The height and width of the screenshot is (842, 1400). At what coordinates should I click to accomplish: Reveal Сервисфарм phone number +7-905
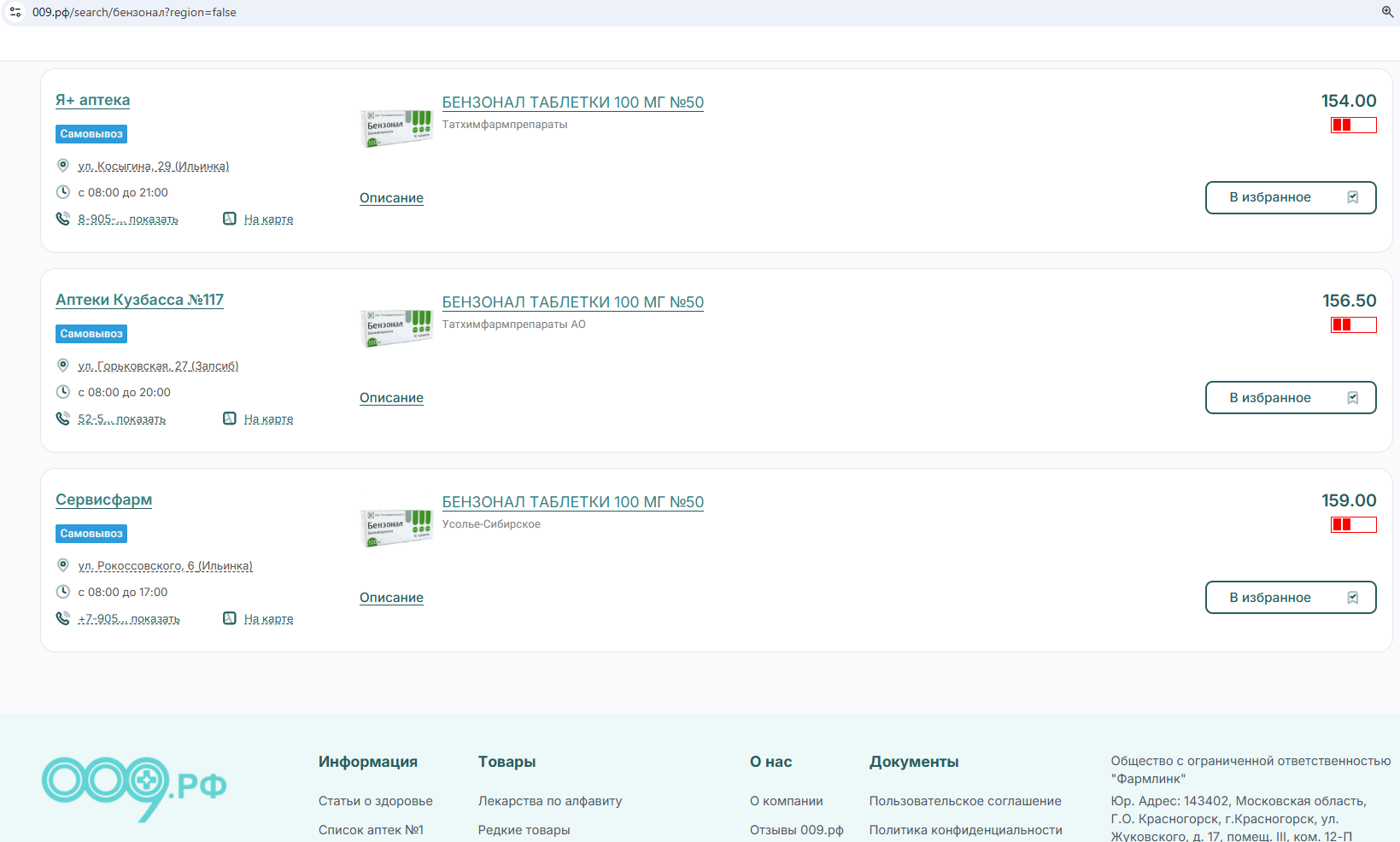click(x=129, y=619)
